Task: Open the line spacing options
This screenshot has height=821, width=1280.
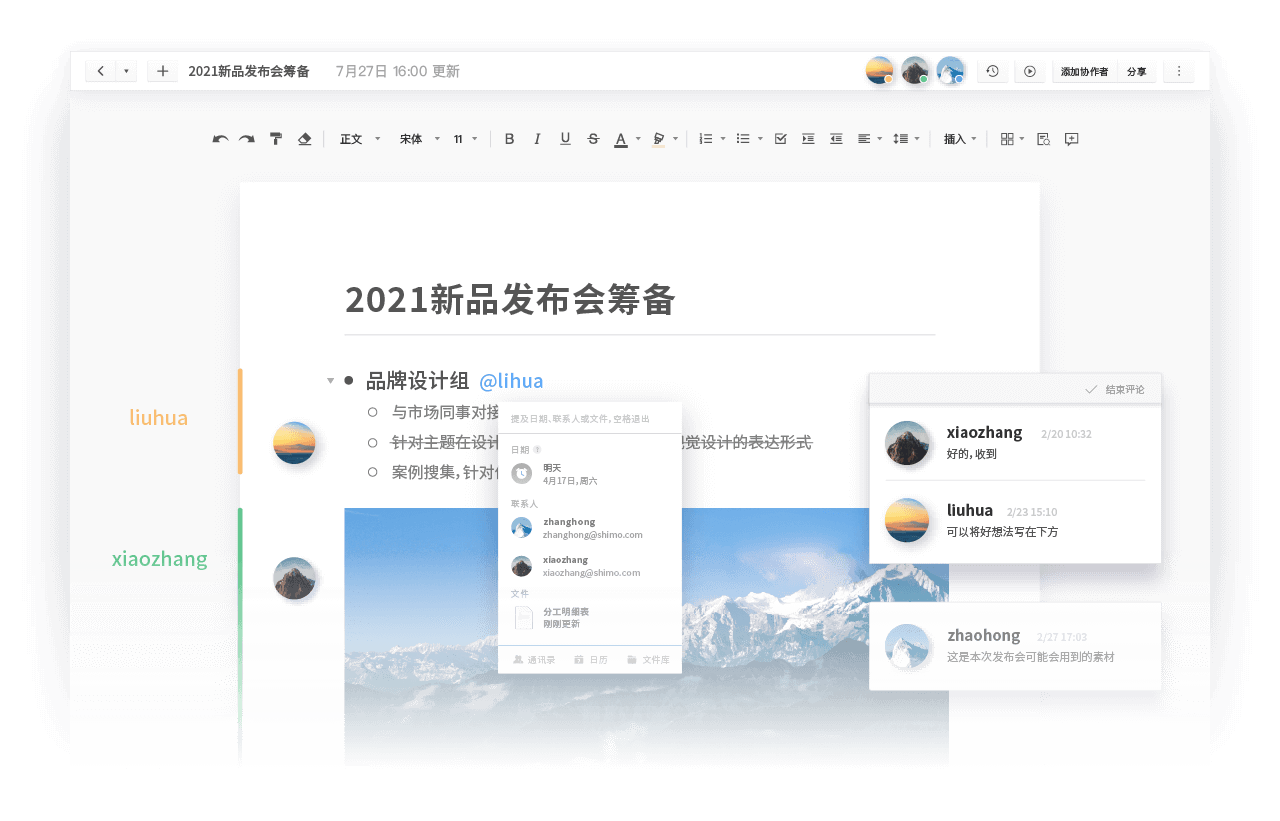Action: tap(906, 139)
